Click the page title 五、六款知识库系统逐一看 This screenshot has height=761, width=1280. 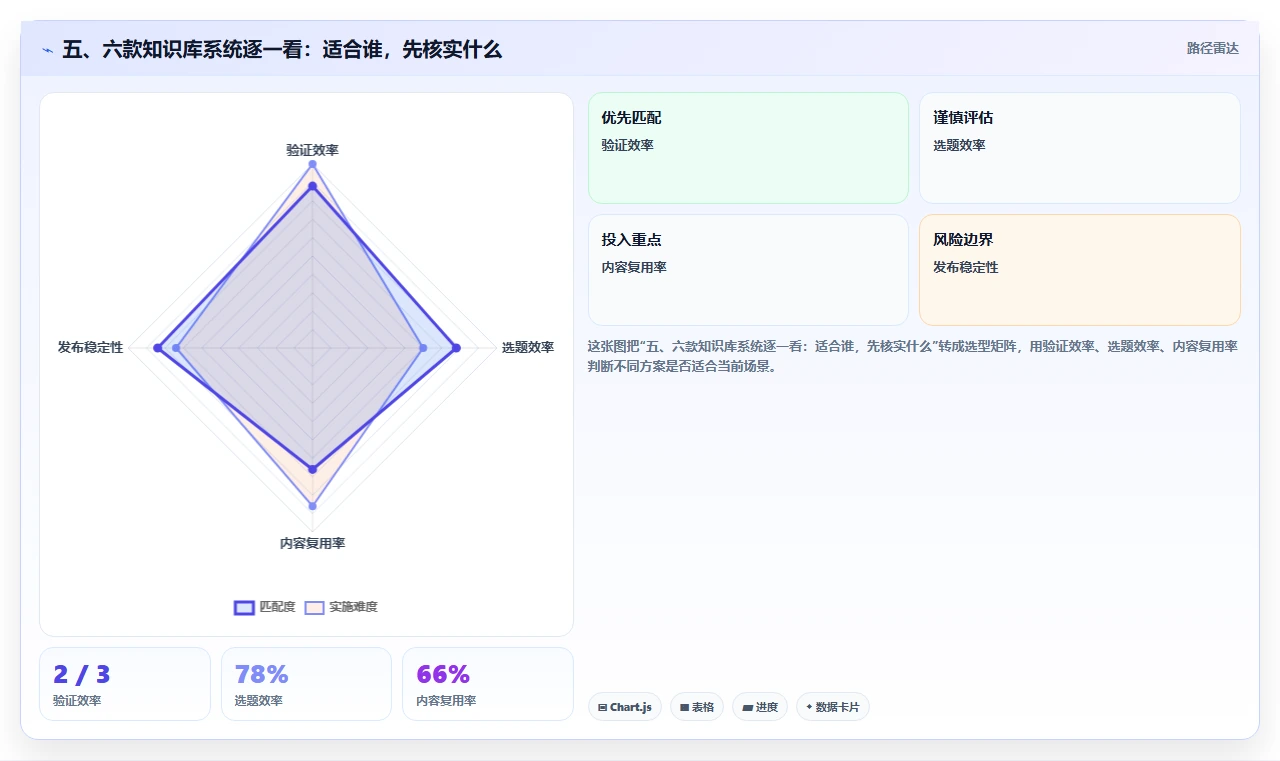point(282,49)
